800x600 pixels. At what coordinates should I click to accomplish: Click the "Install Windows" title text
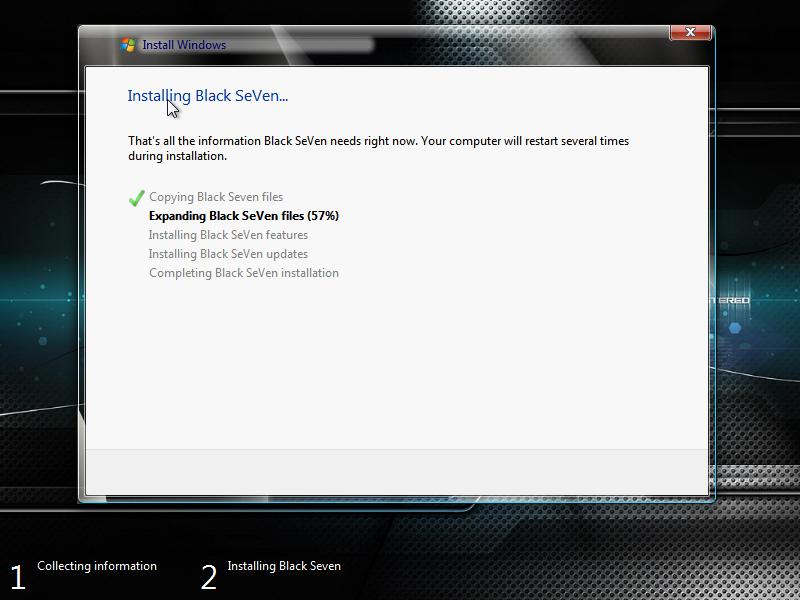point(184,45)
